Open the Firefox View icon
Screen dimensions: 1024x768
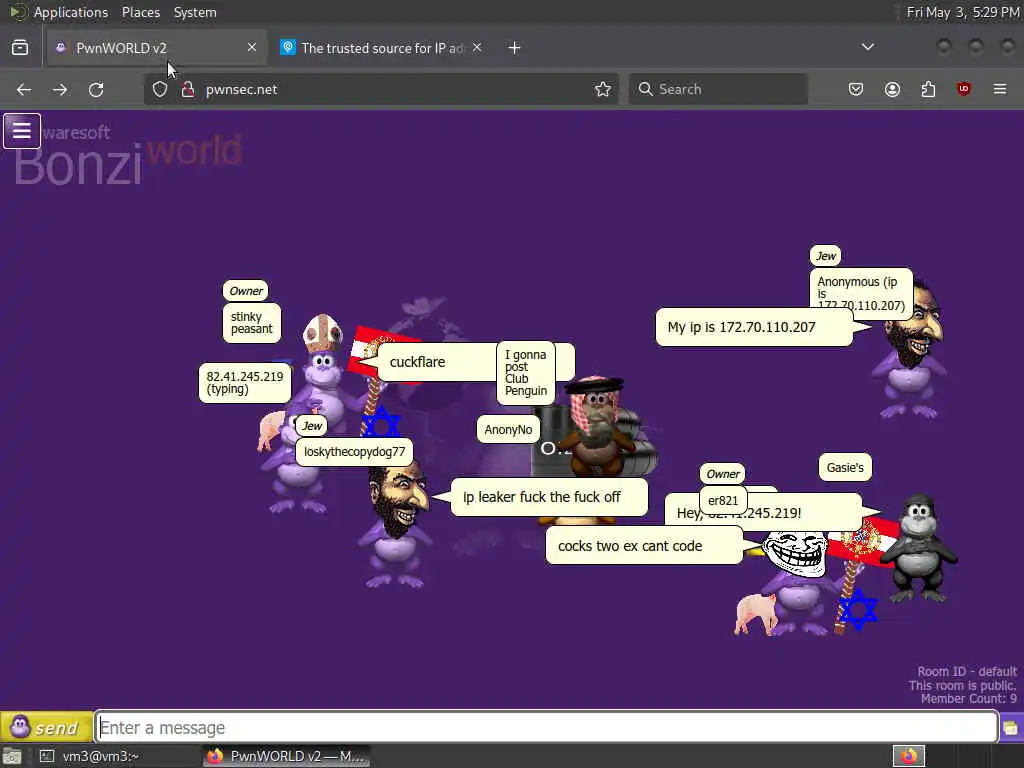tap(20, 48)
